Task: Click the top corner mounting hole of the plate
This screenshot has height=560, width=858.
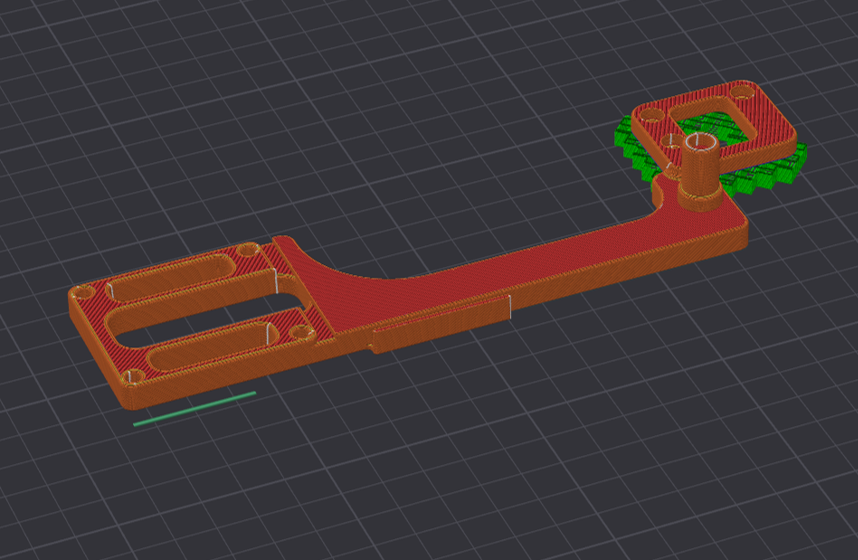Action: [x=248, y=250]
